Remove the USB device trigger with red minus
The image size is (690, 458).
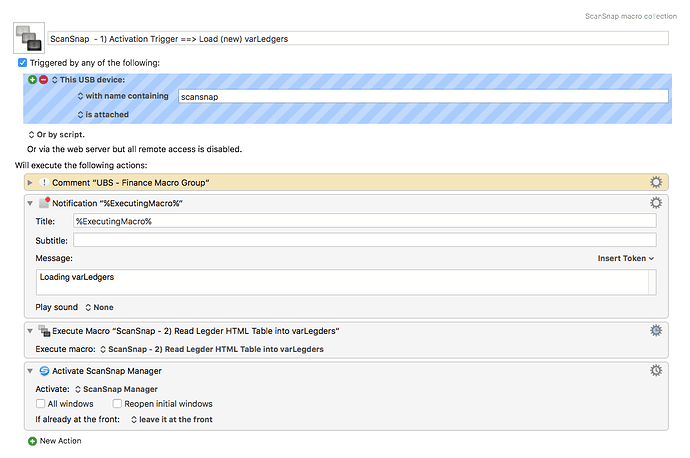click(x=43, y=80)
